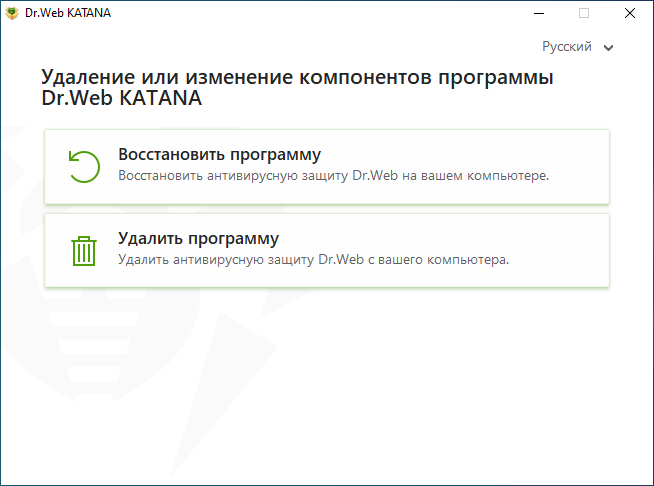Click text 'Восстановить антивирусную защиту Dr.Web на вашем компьютере.'
This screenshot has height=486, width=654.
(333, 176)
